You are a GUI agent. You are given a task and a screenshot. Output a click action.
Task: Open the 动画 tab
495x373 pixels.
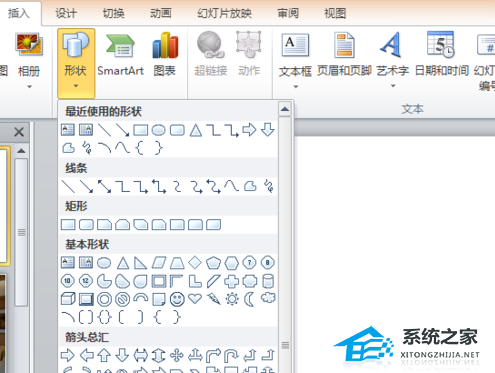point(161,13)
